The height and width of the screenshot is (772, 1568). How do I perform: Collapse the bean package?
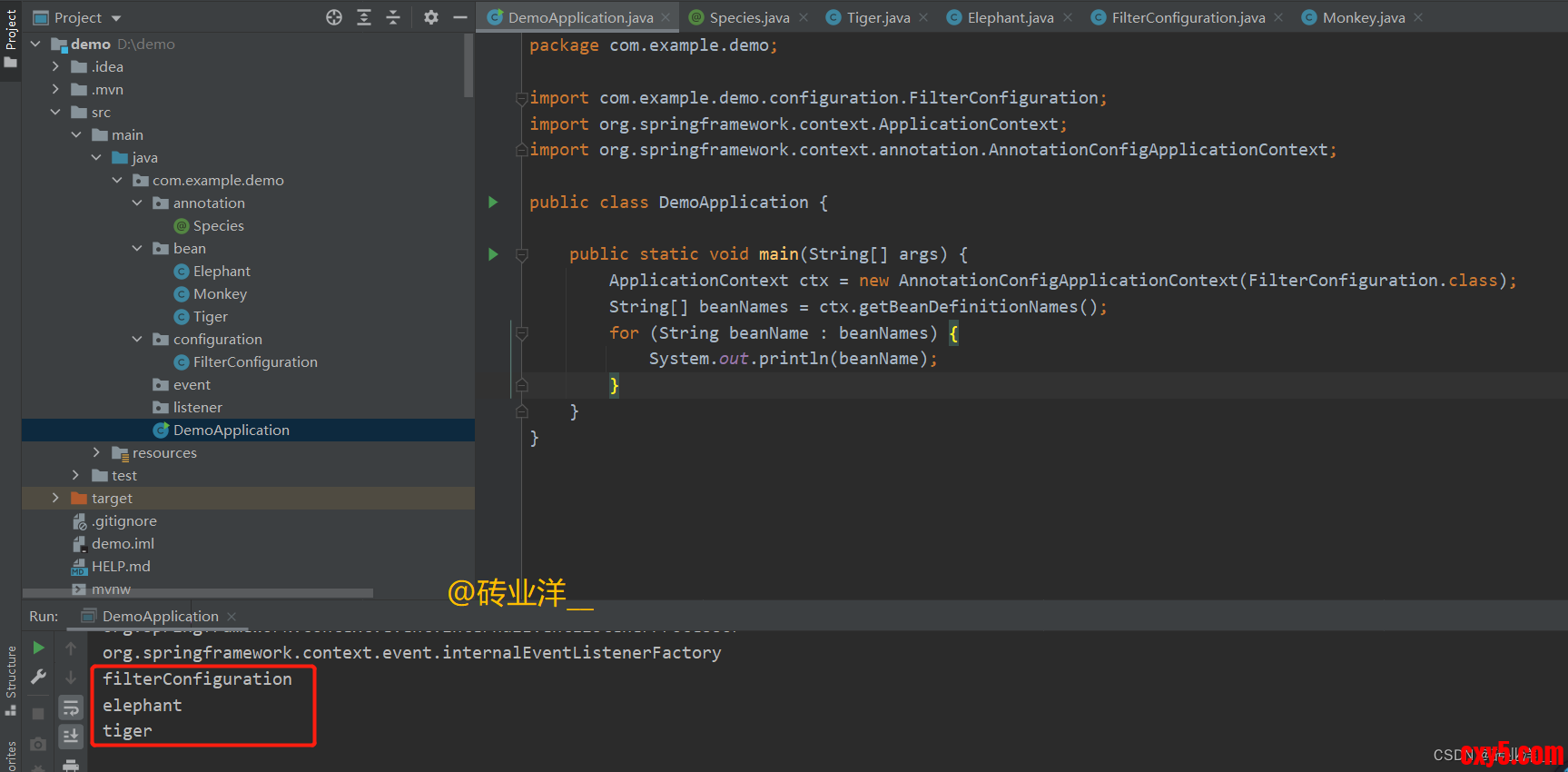coord(137,248)
